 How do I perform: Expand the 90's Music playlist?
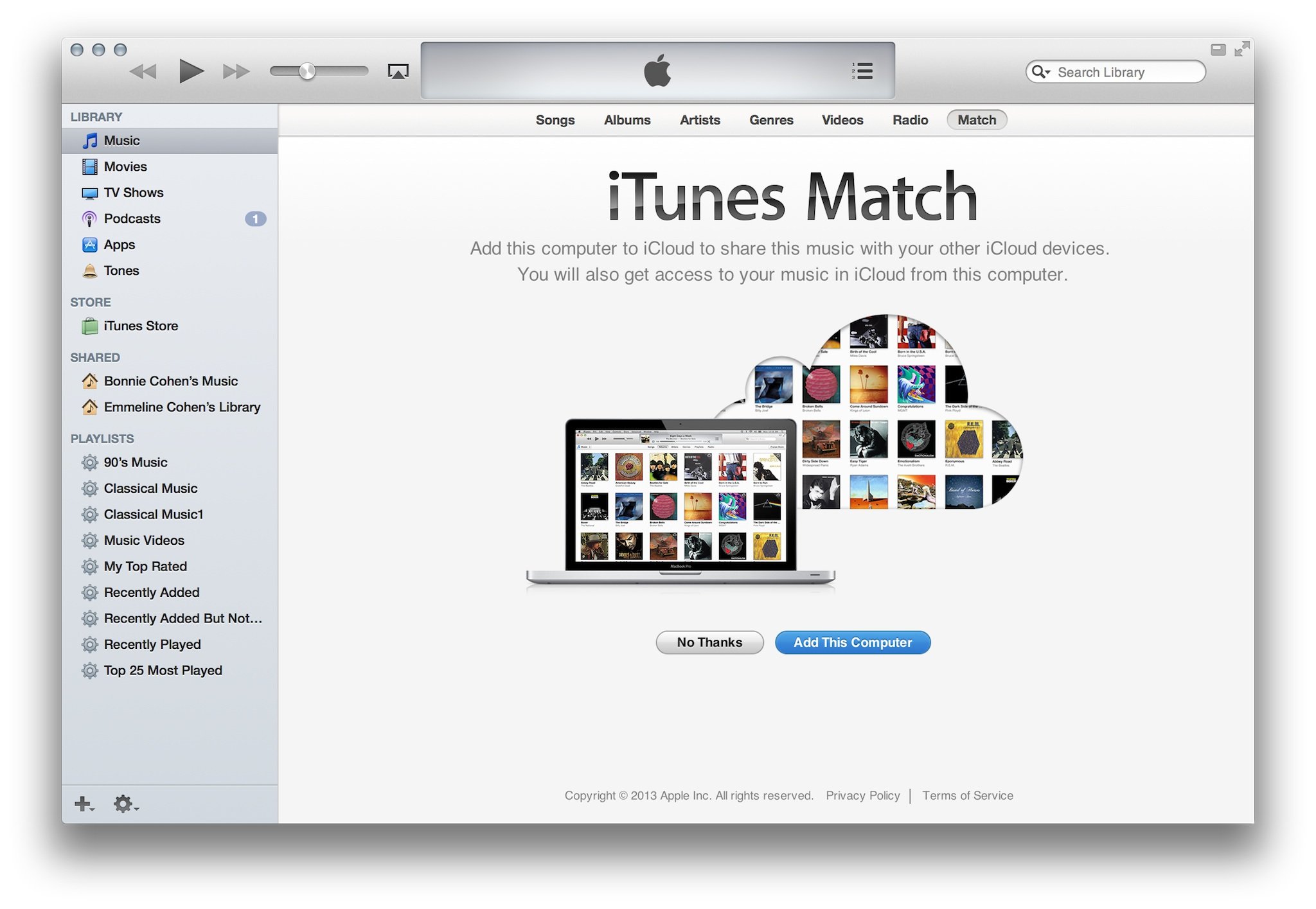tap(136, 463)
